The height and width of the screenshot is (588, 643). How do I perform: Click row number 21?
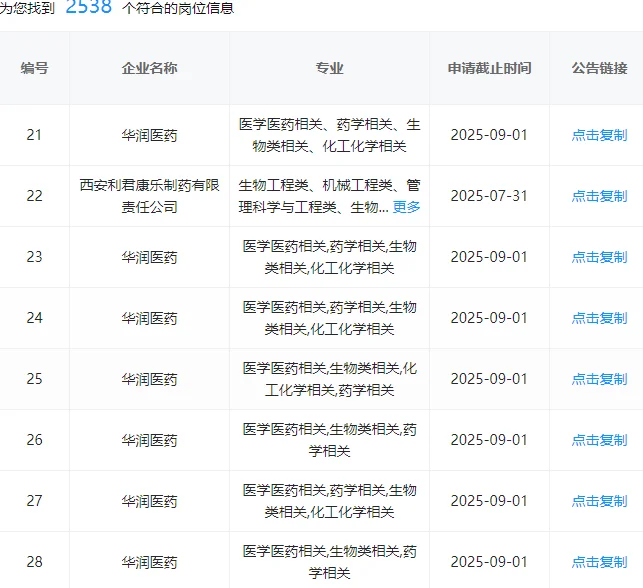click(x=34, y=135)
